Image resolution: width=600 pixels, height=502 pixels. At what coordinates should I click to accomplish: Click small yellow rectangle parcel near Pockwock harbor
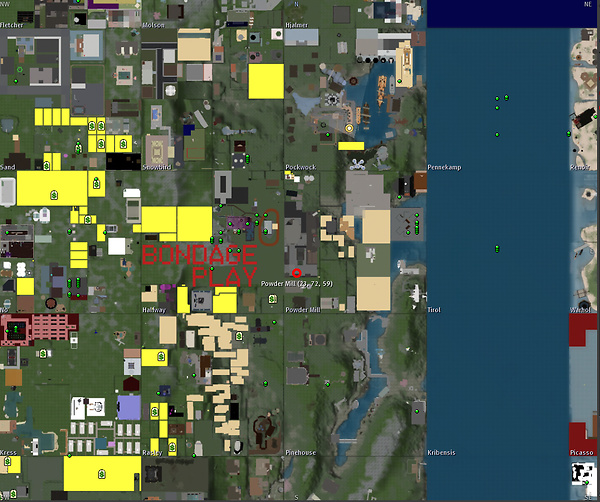pyautogui.click(x=351, y=146)
